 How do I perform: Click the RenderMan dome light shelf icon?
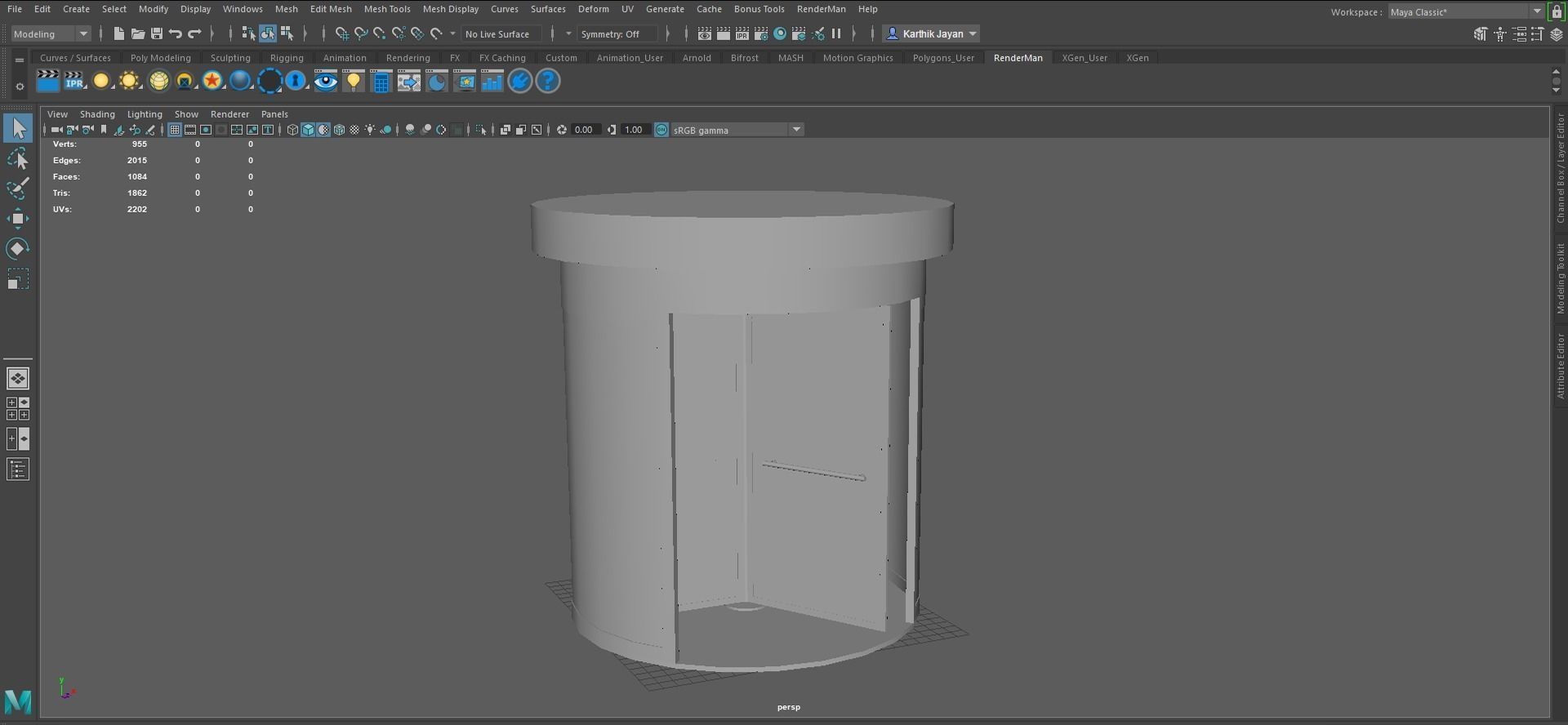click(x=158, y=81)
